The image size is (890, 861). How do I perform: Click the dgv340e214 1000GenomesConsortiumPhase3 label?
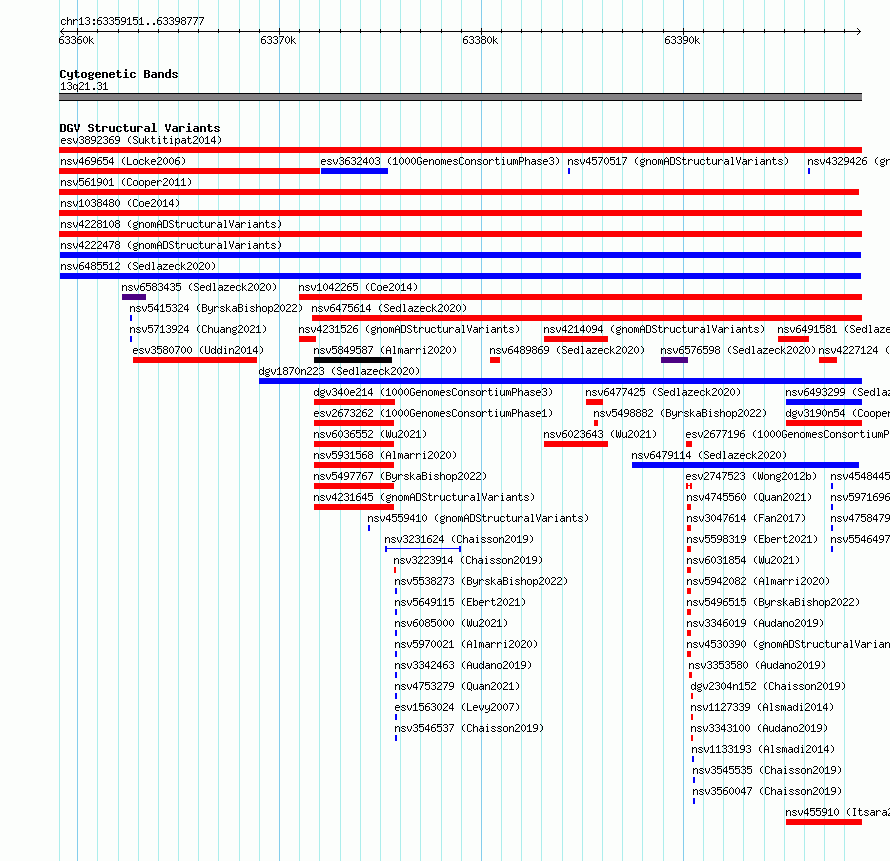433,392
